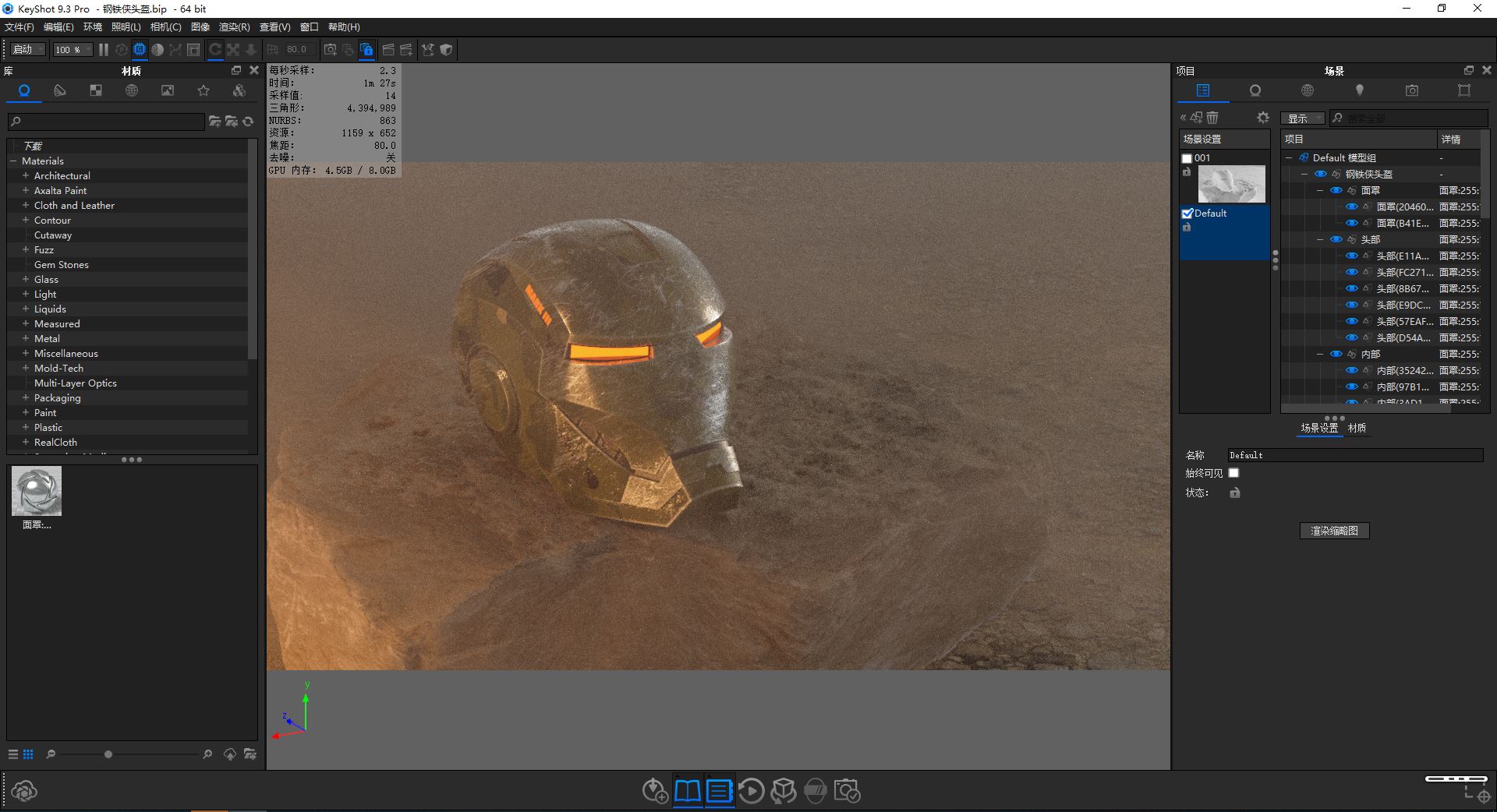Open the Library panel's materials tab
The height and width of the screenshot is (812, 1497).
coord(24,90)
